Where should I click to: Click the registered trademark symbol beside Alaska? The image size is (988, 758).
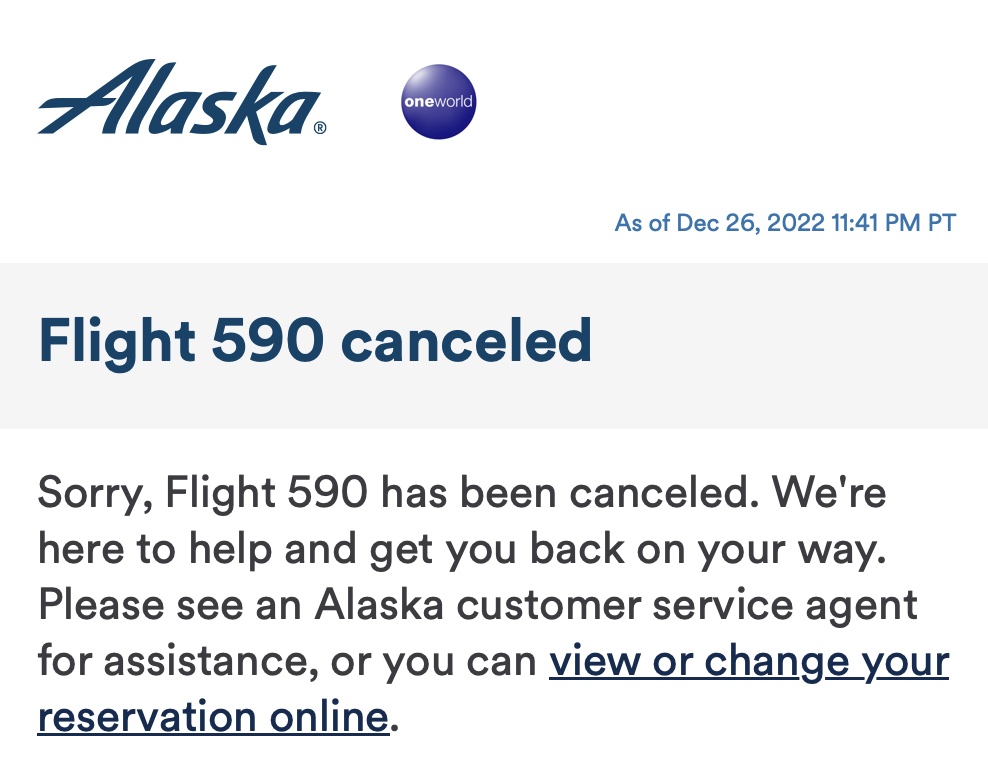(320, 128)
